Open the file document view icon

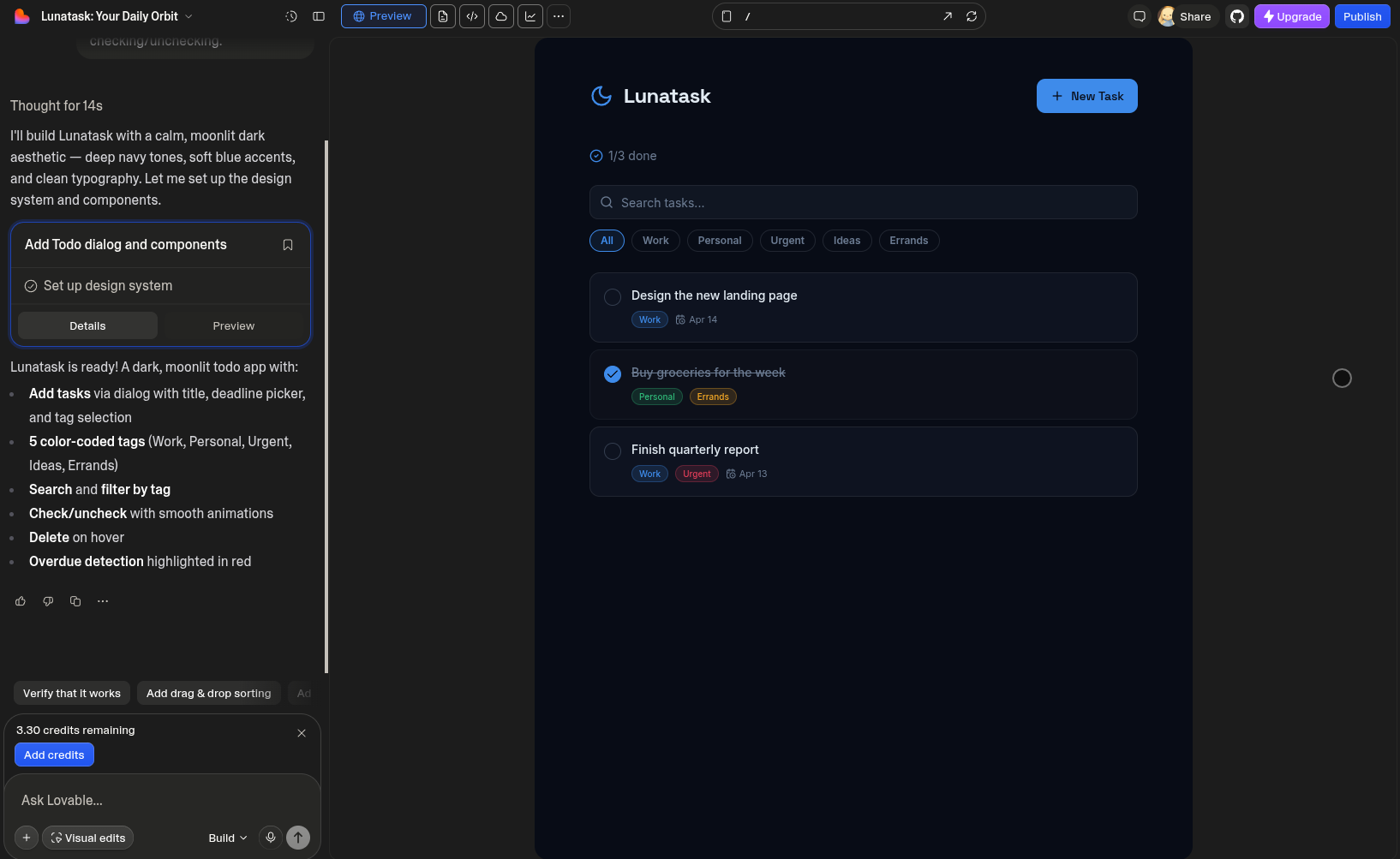pyautogui.click(x=443, y=16)
